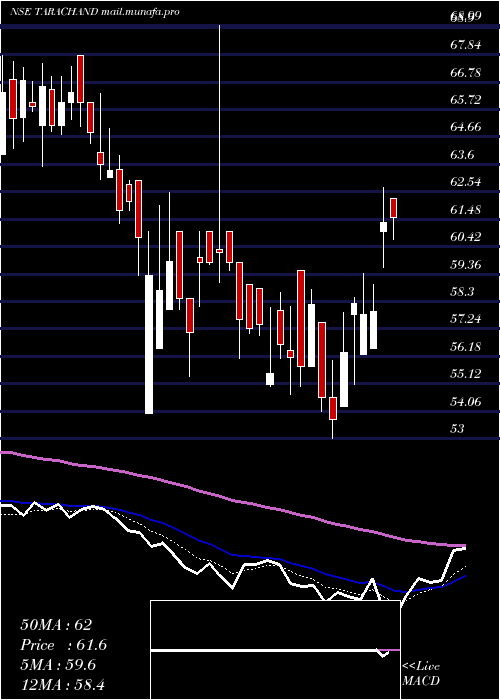Screen dimensions: 500x700
Task: Select the 54.06 price axis label
Action: coord(466,401)
